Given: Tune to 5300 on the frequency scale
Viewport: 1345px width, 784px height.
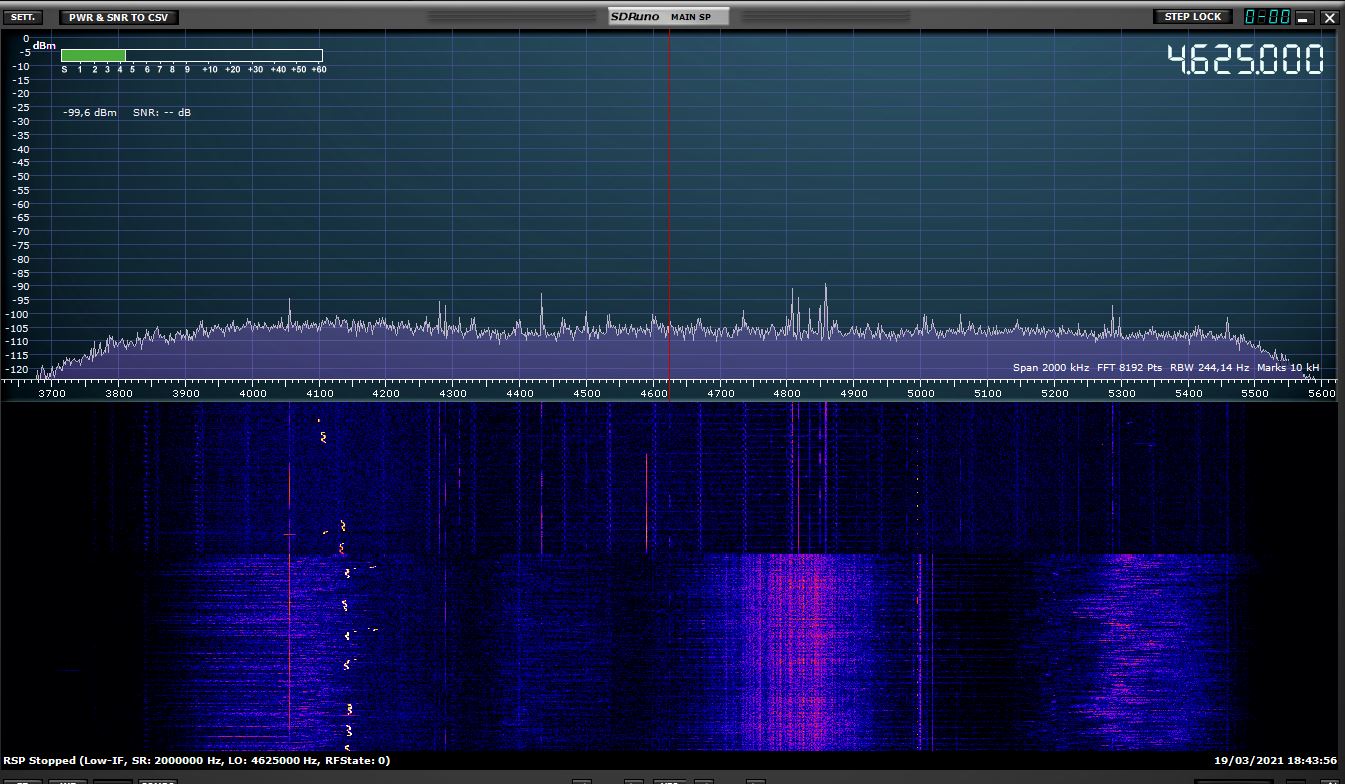Looking at the screenshot, I should [1121, 394].
